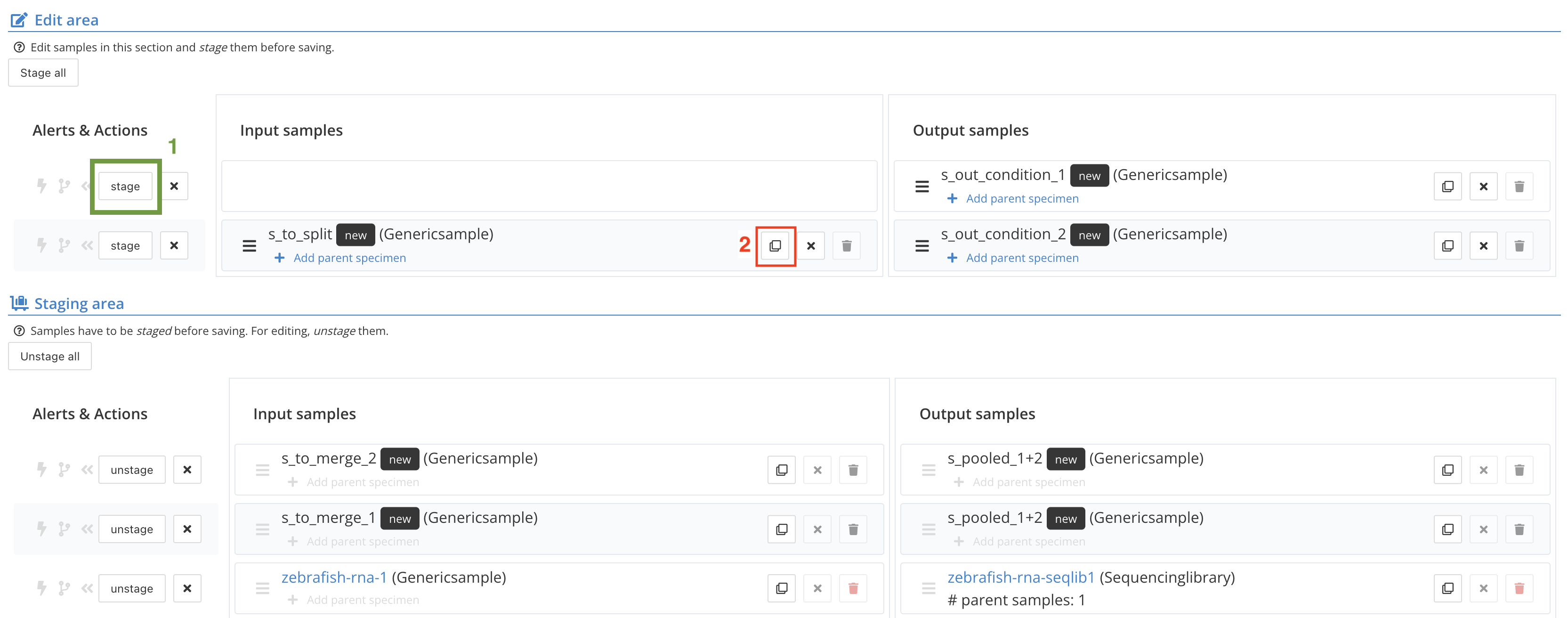This screenshot has width=1568, height=618.
Task: Click the red trash icon for zebrafish-rna-seqlib1
Action: [x=1520, y=589]
